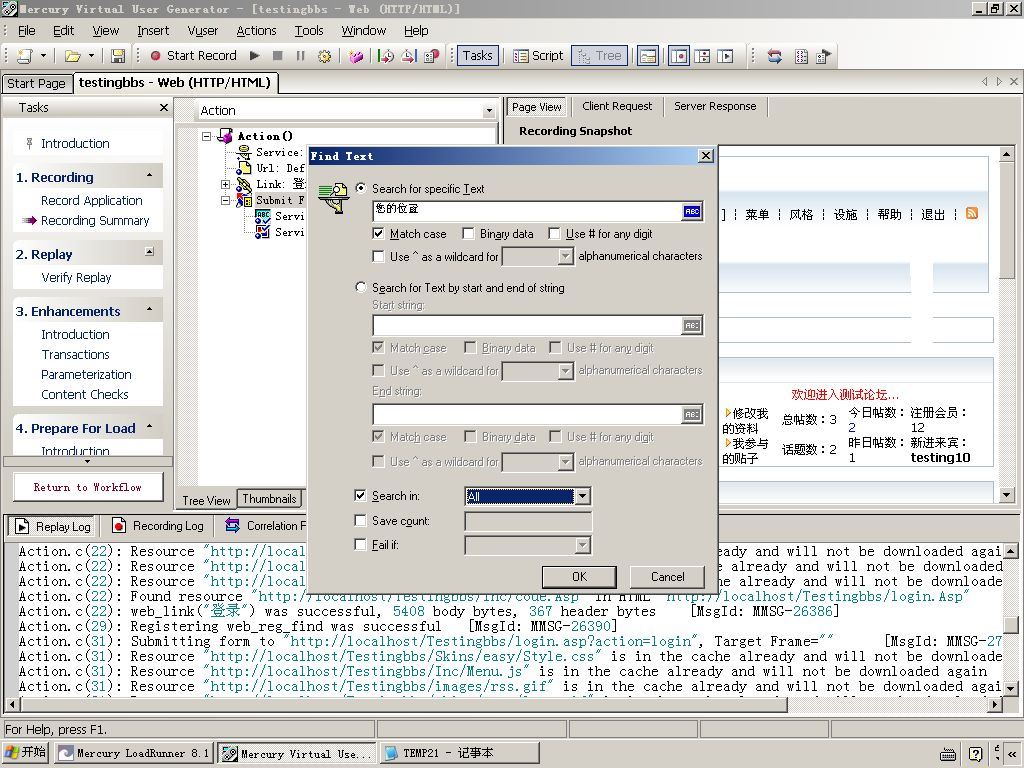This screenshot has height=768, width=1024.
Task: Open the Client Request tab
Action: coord(617,106)
